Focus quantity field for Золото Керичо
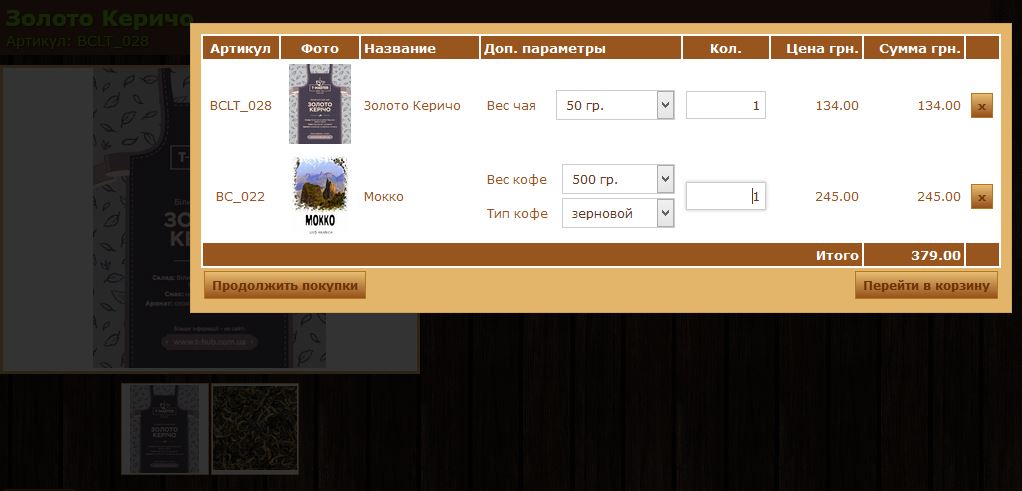 coord(725,105)
